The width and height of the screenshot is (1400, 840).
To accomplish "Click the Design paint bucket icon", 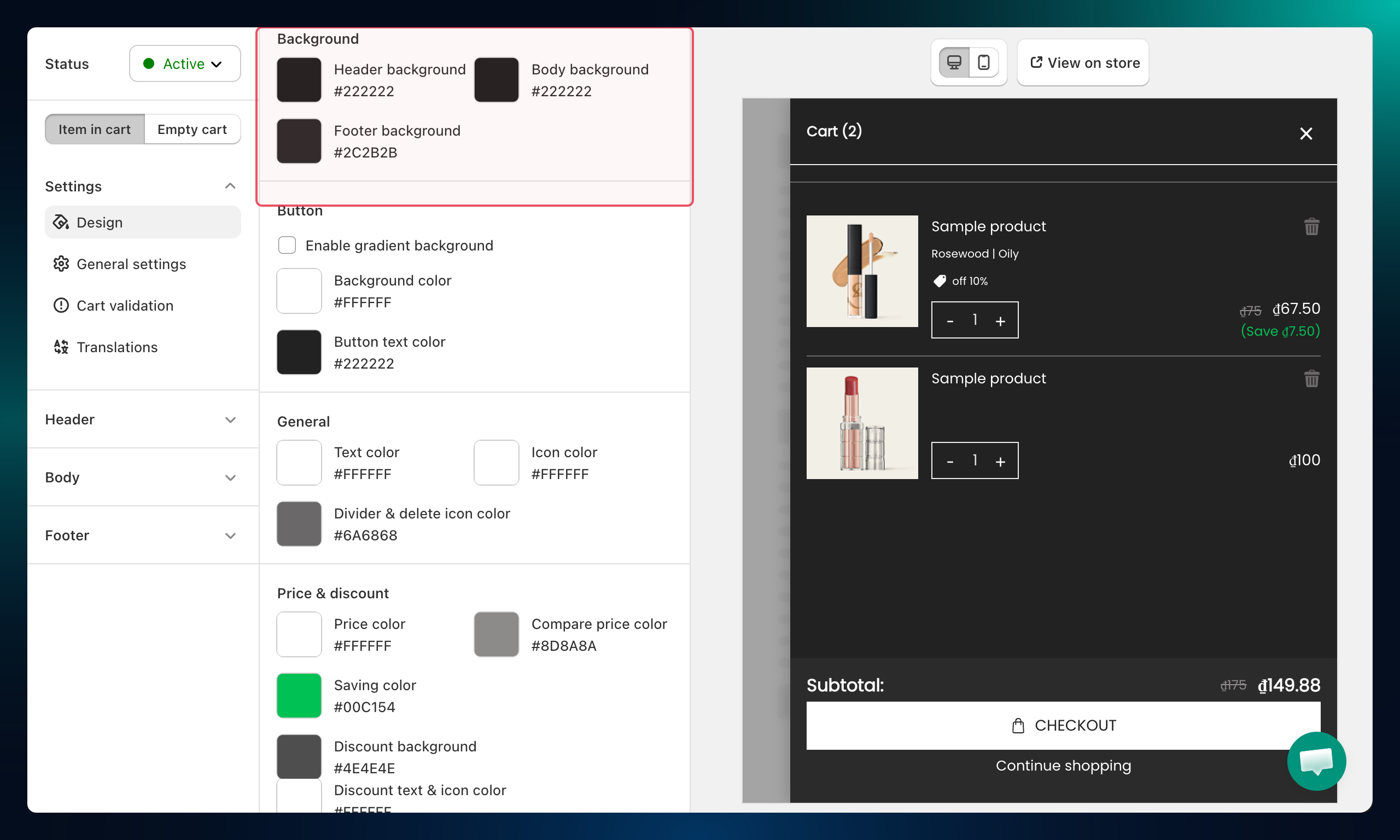I will click(x=61, y=222).
